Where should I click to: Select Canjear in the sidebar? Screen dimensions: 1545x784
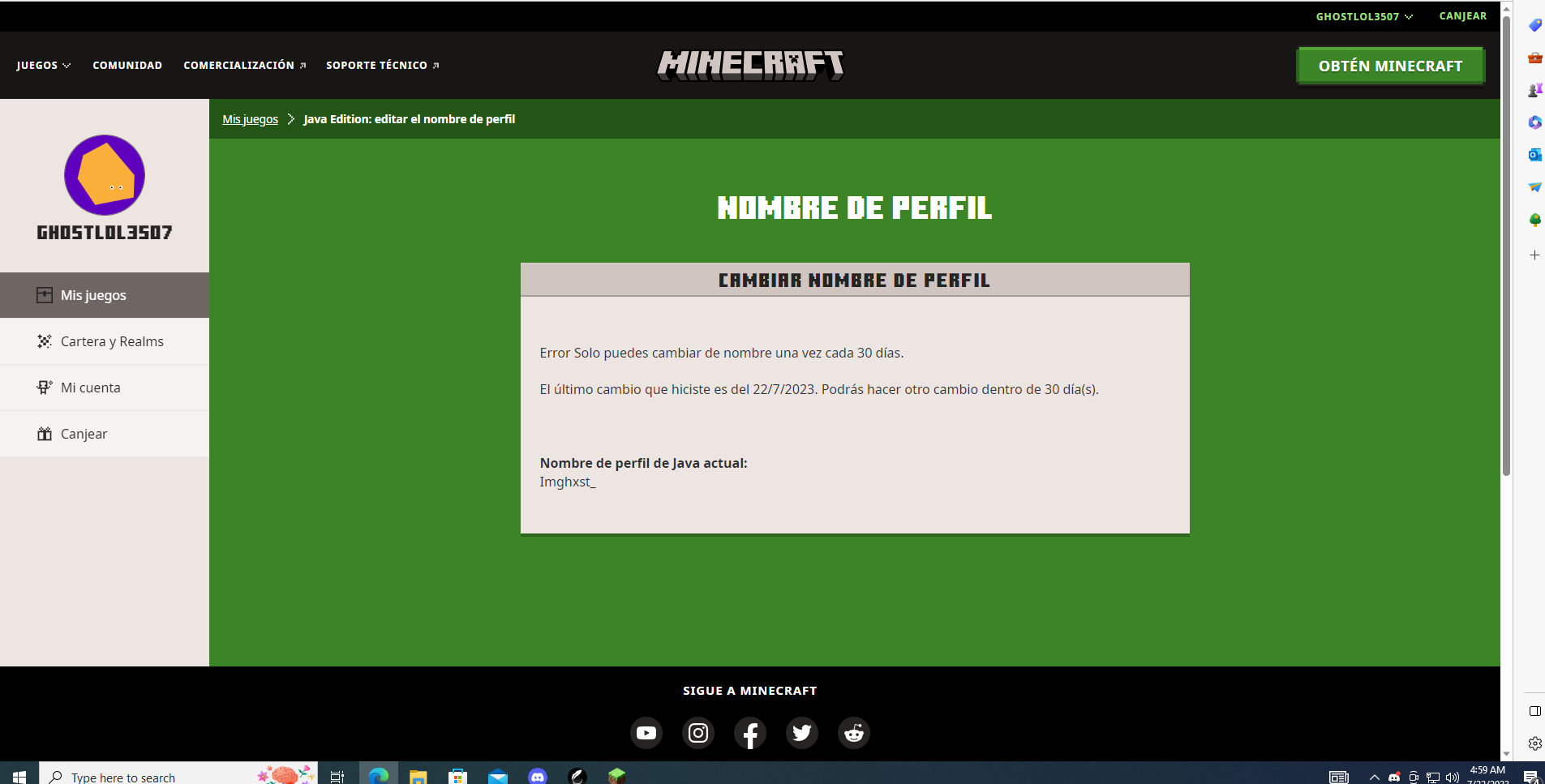pyautogui.click(x=105, y=434)
